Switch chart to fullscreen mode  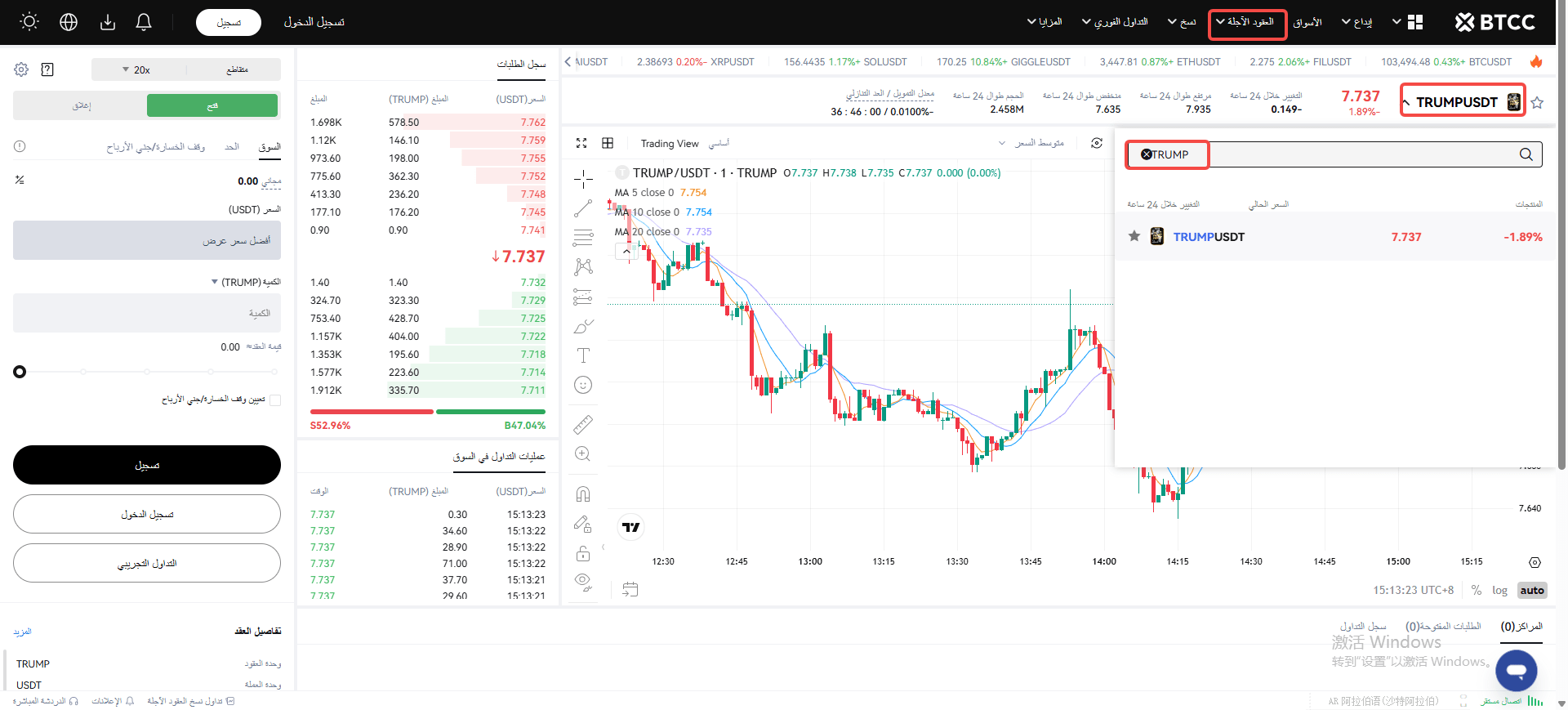click(581, 143)
